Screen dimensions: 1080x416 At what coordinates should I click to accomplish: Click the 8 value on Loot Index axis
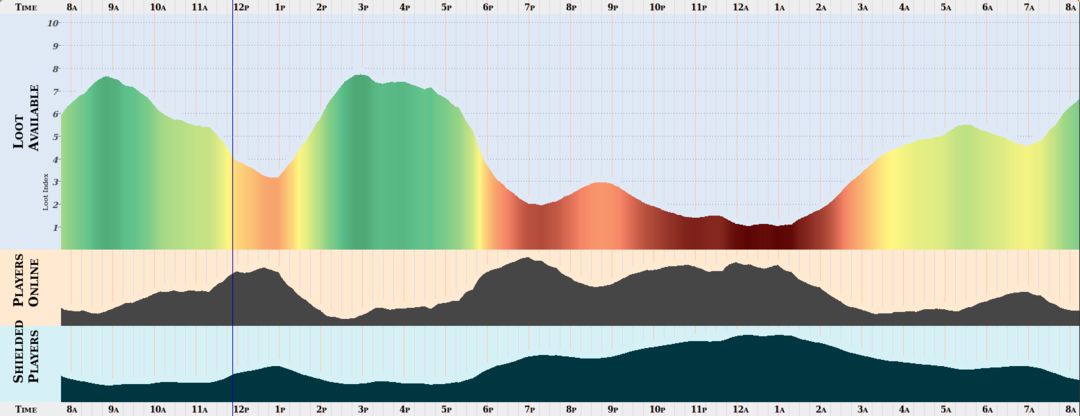pos(56,68)
